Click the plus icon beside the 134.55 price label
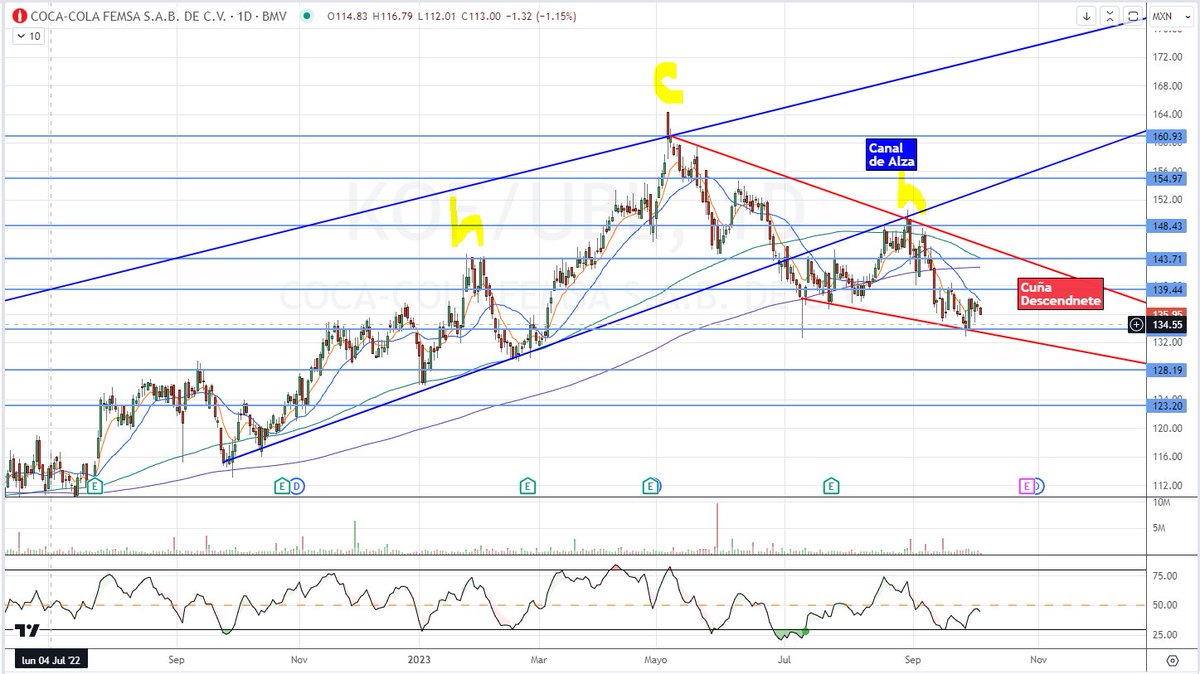This screenshot has width=1200, height=674. tap(1136, 324)
